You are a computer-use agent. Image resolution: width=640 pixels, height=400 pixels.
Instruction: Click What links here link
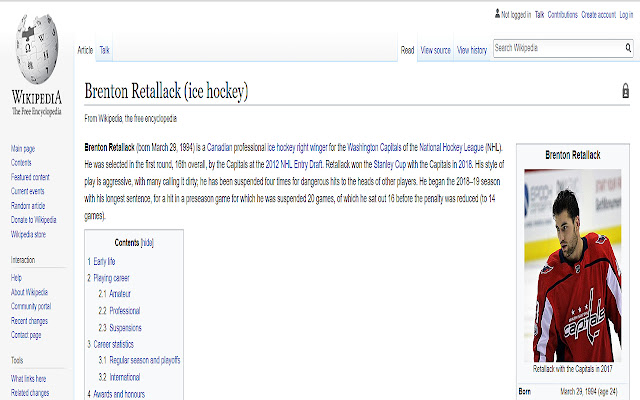point(28,379)
